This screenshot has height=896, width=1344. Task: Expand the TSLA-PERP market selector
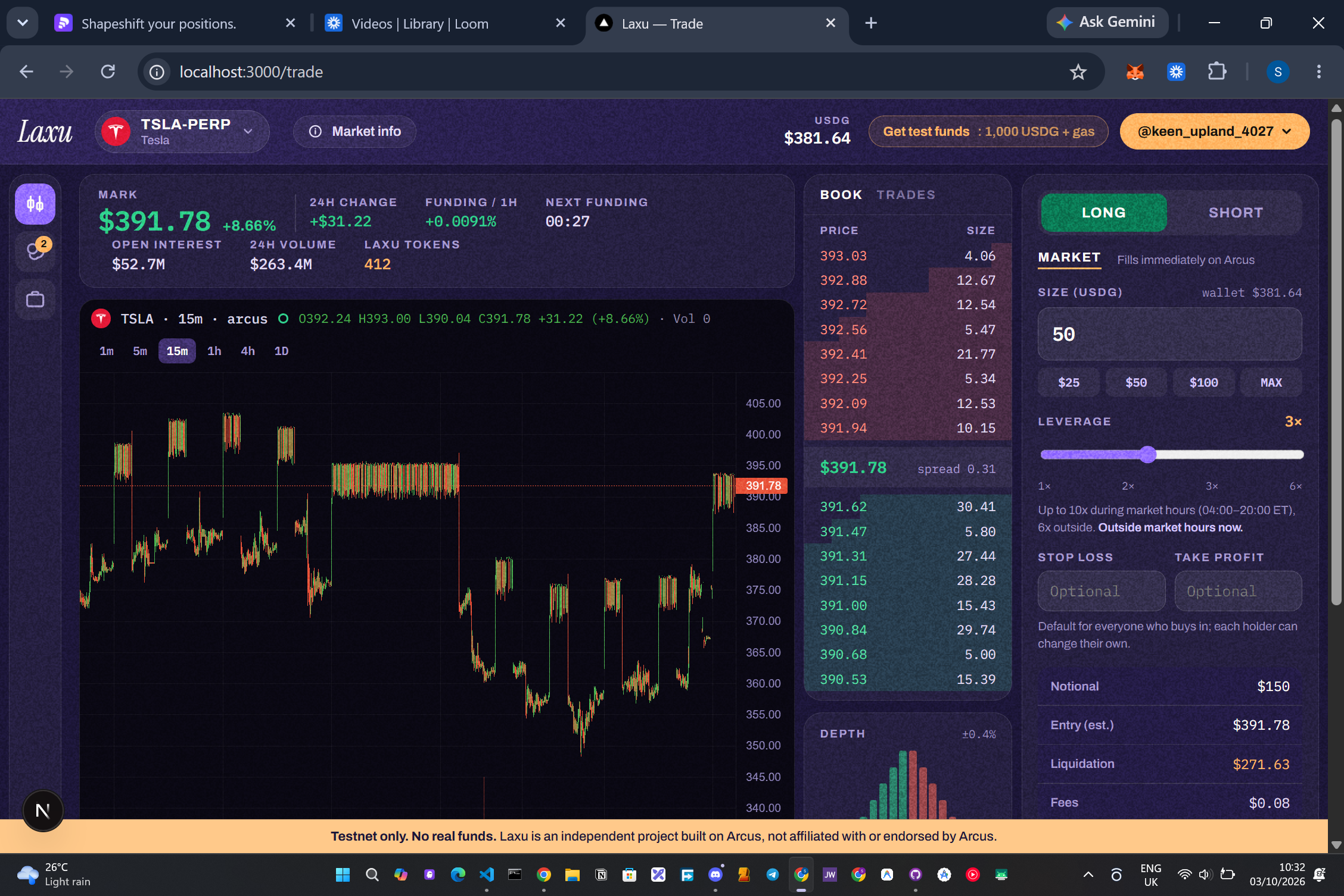(182, 131)
